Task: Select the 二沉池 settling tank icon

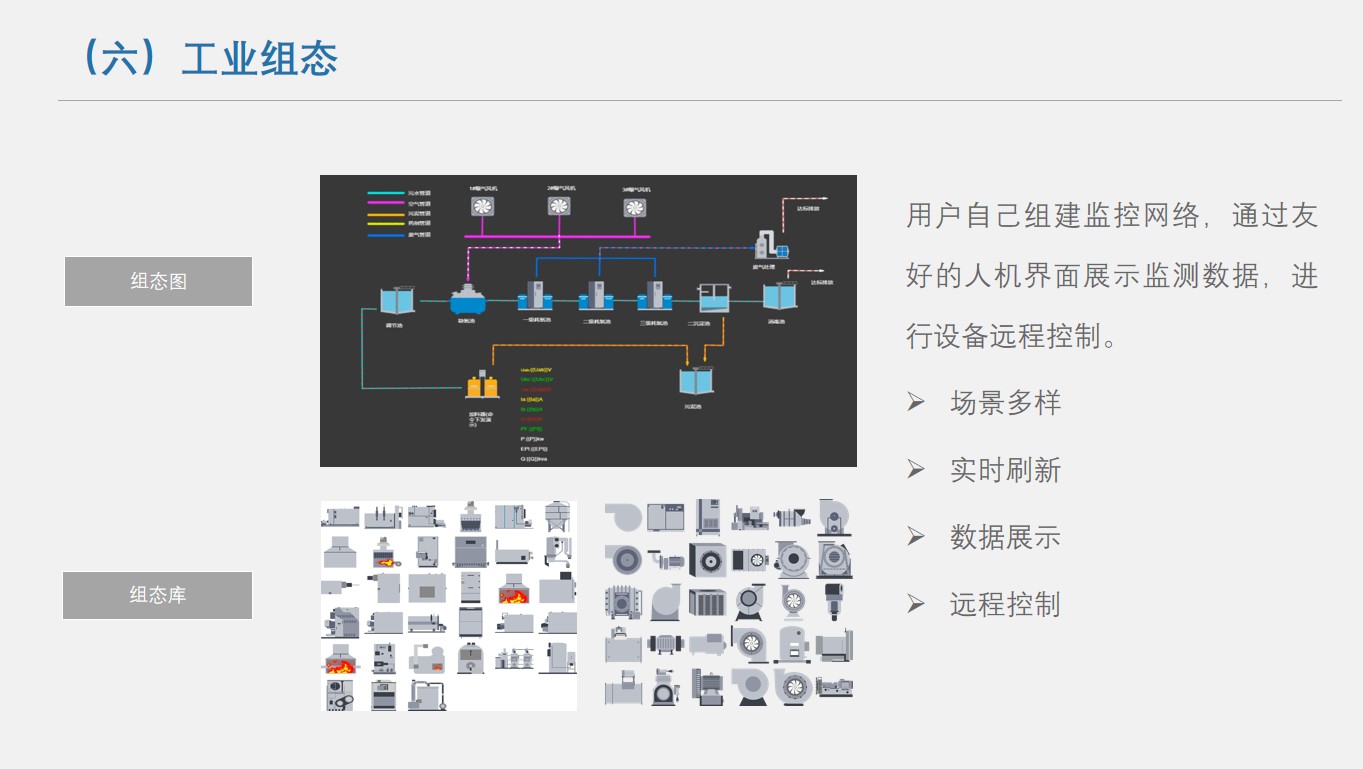Action: tap(714, 298)
